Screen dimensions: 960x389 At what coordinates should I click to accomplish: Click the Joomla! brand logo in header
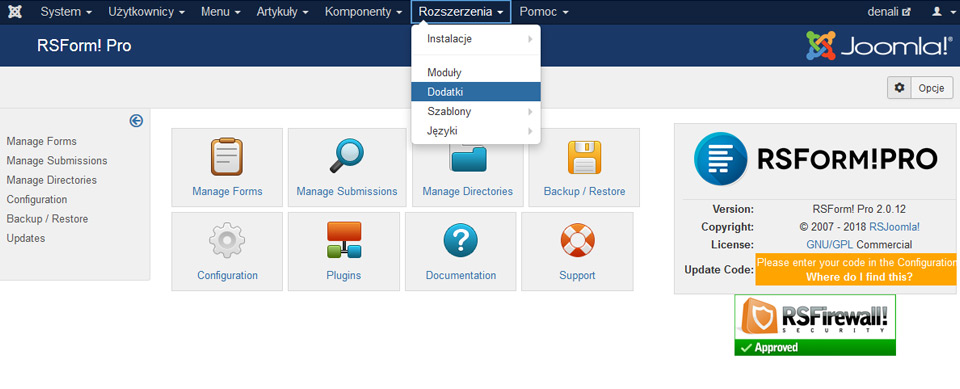(878, 45)
